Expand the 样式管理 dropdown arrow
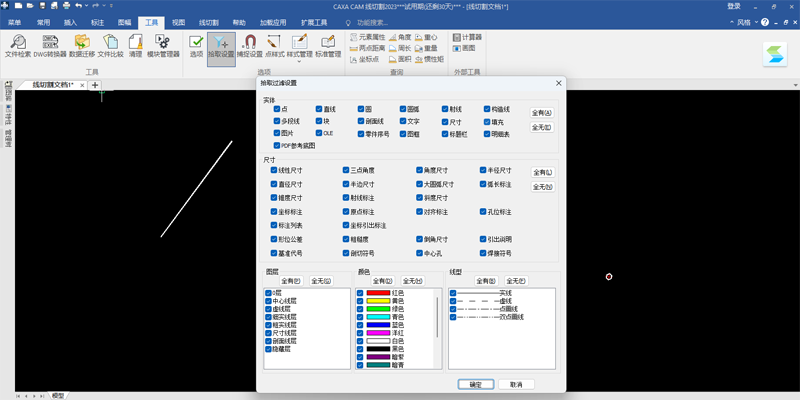Screen dimensions: 800x400 299,61
